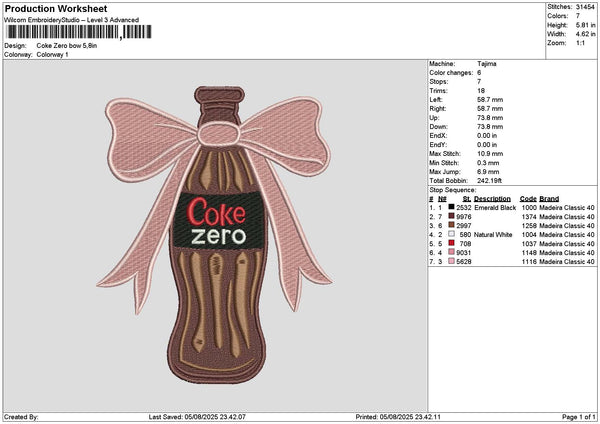The image size is (600, 424).
Task: Click the Coke Zero bottle embroidery preview
Action: coord(215,234)
